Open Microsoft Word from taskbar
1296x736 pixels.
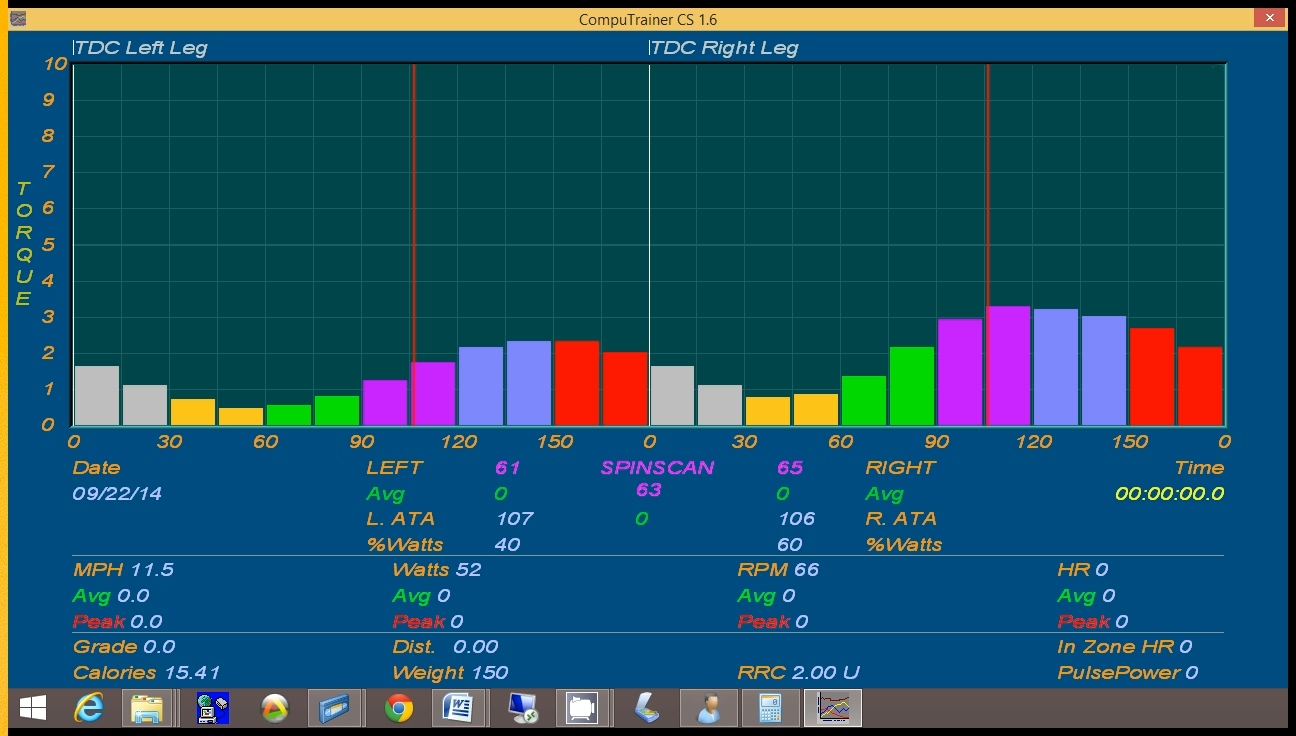458,709
